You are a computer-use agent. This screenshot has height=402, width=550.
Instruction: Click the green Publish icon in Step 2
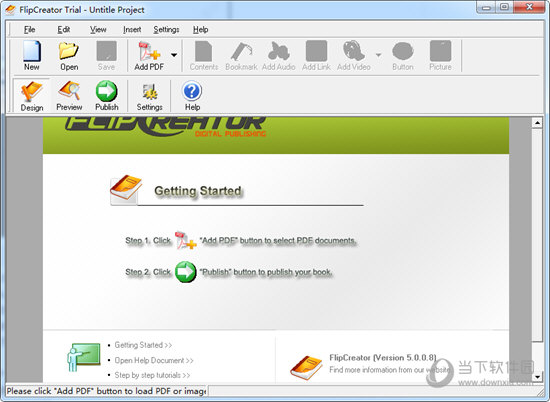pos(186,272)
